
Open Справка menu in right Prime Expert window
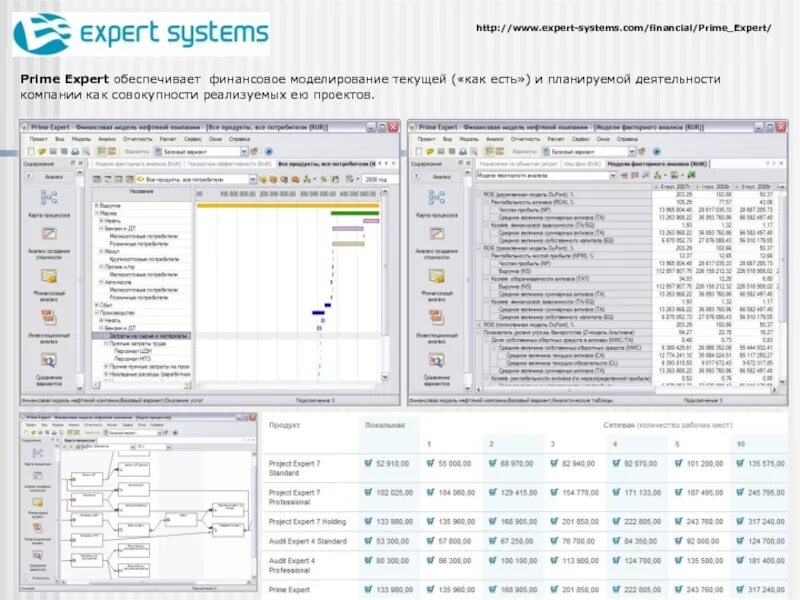(x=627, y=139)
